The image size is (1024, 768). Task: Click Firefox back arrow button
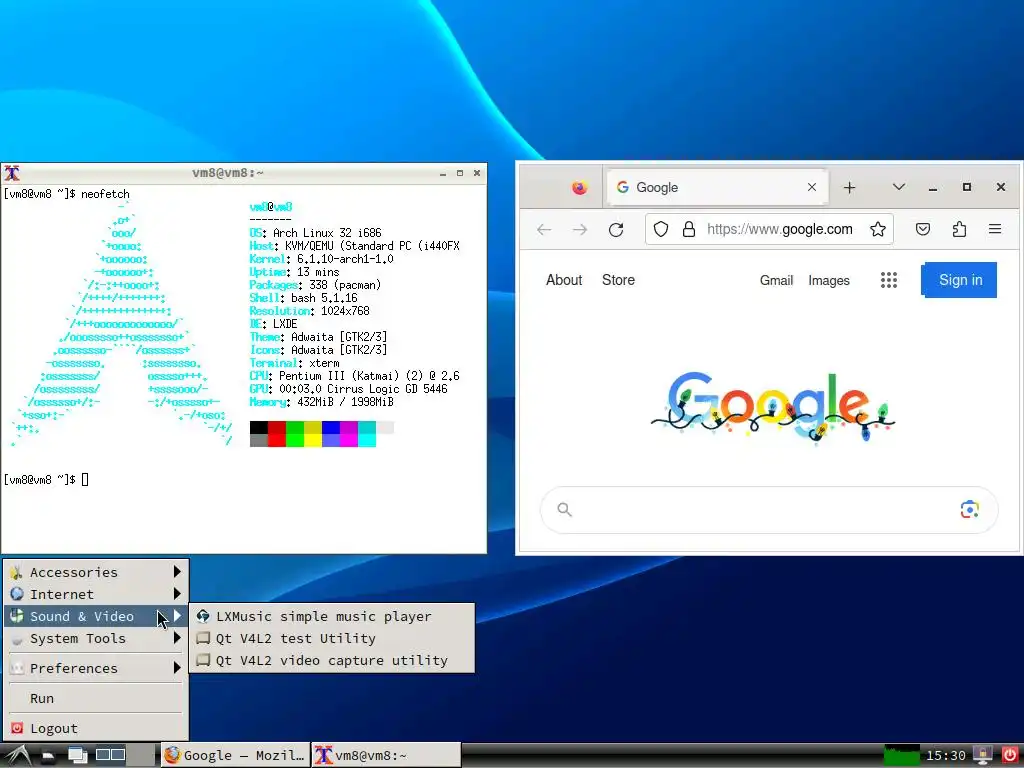point(544,229)
